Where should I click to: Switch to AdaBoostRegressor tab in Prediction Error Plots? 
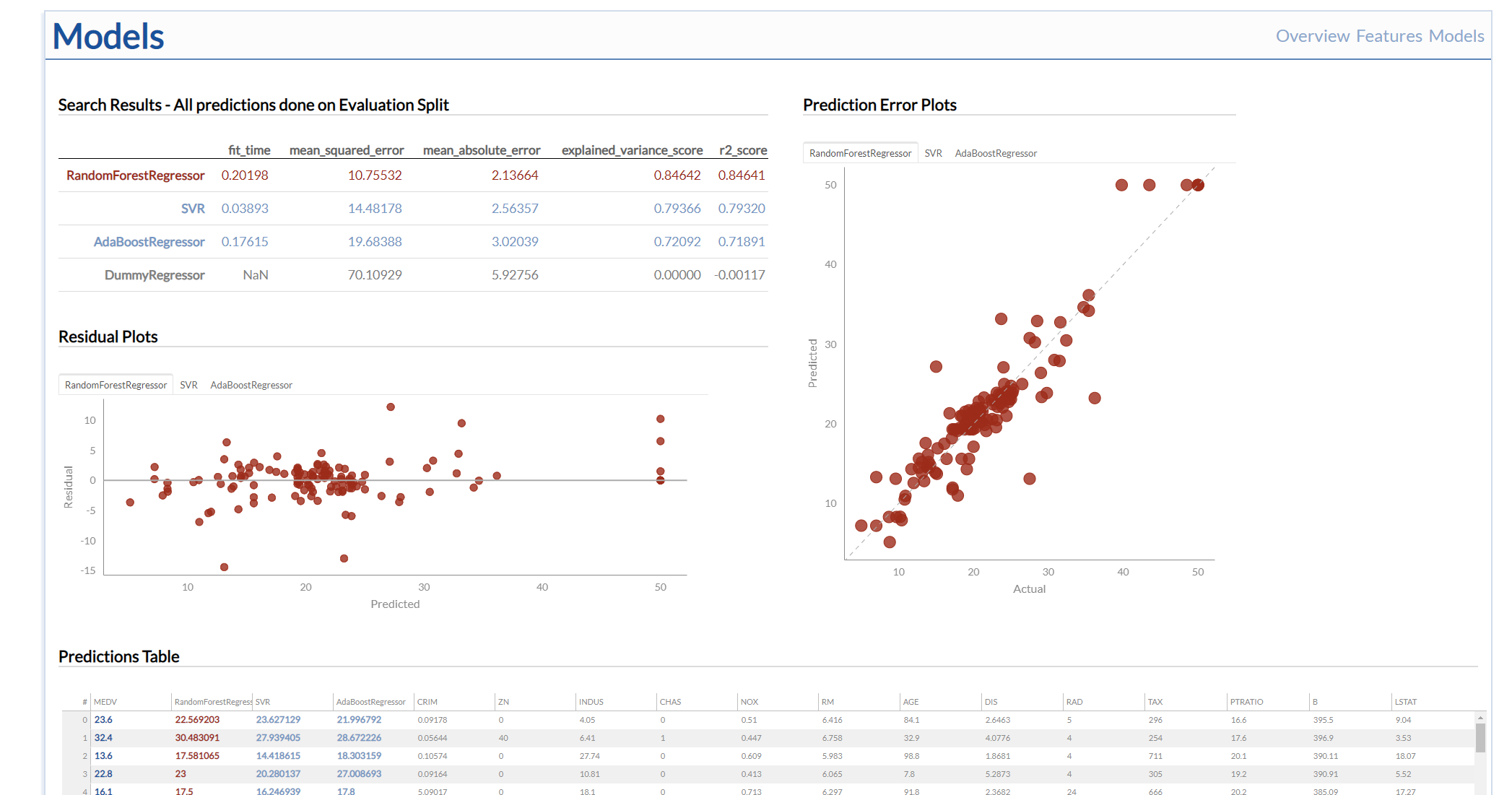click(996, 153)
